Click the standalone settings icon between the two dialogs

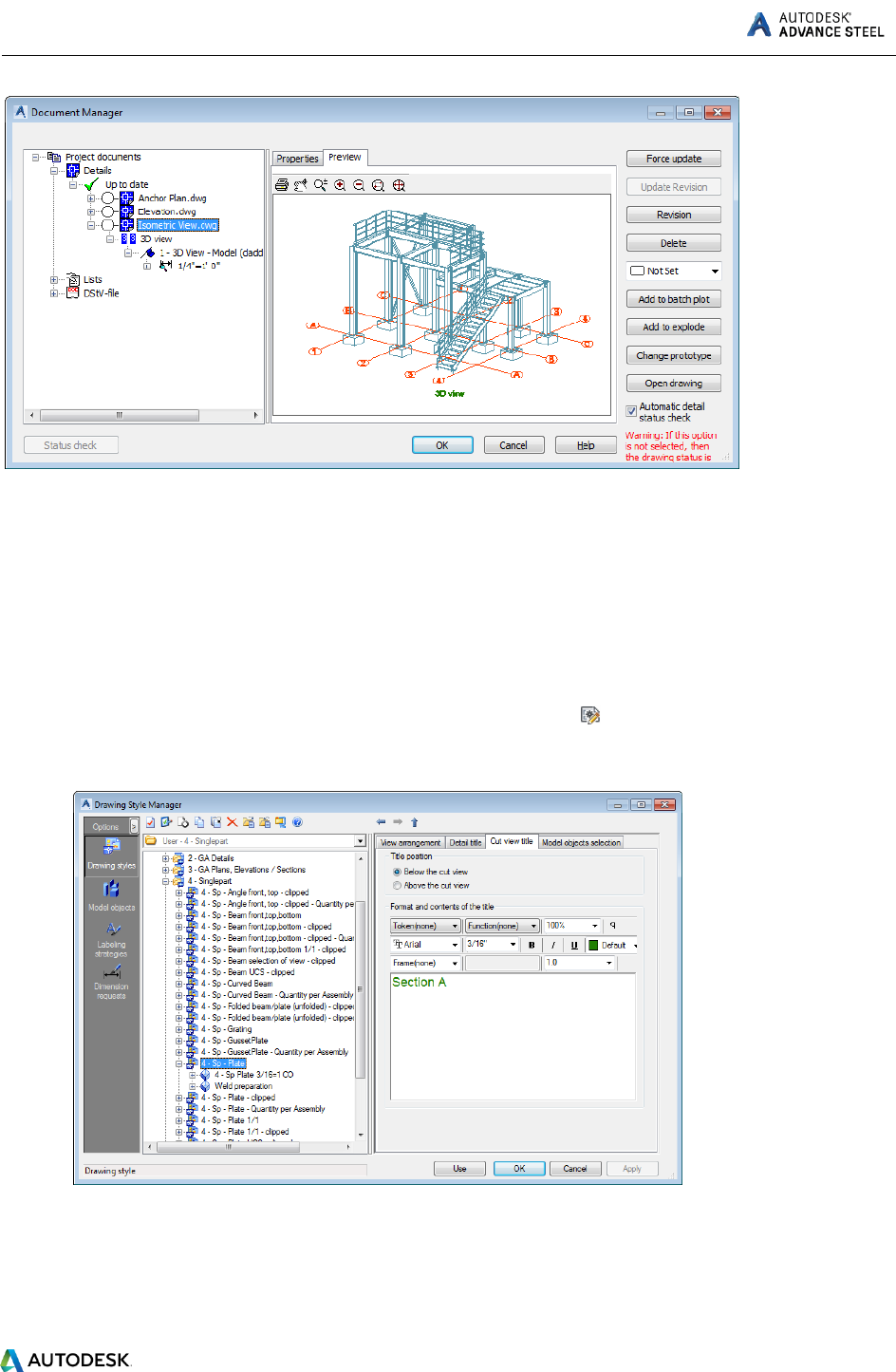590,715
